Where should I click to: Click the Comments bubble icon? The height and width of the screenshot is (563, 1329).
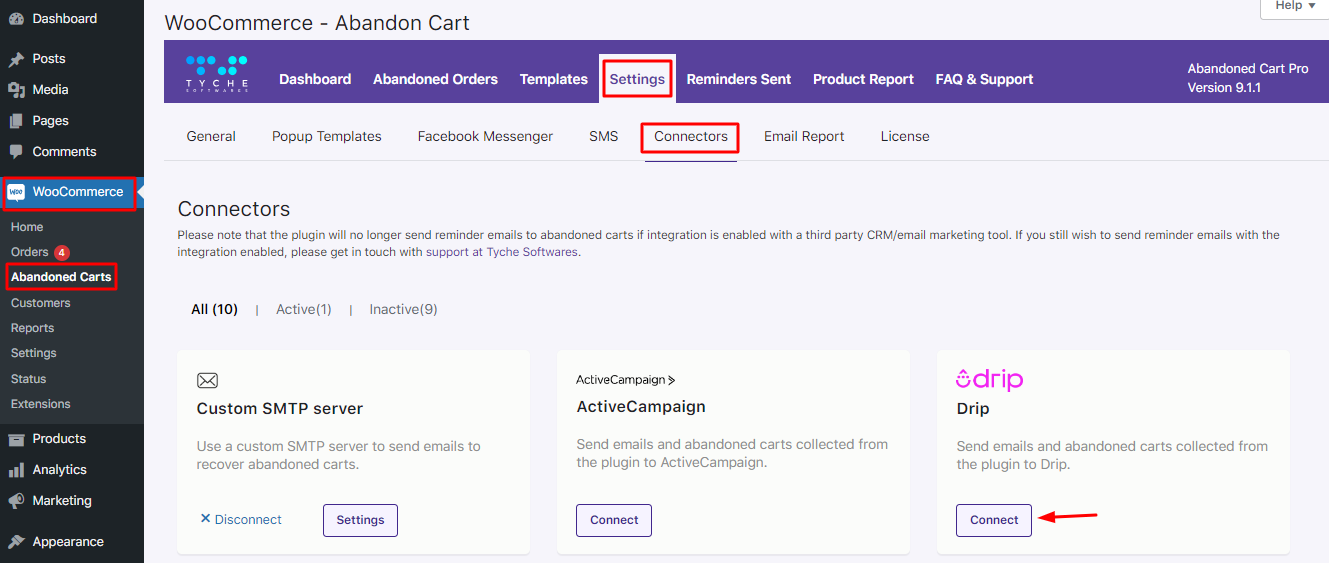[x=16, y=152]
